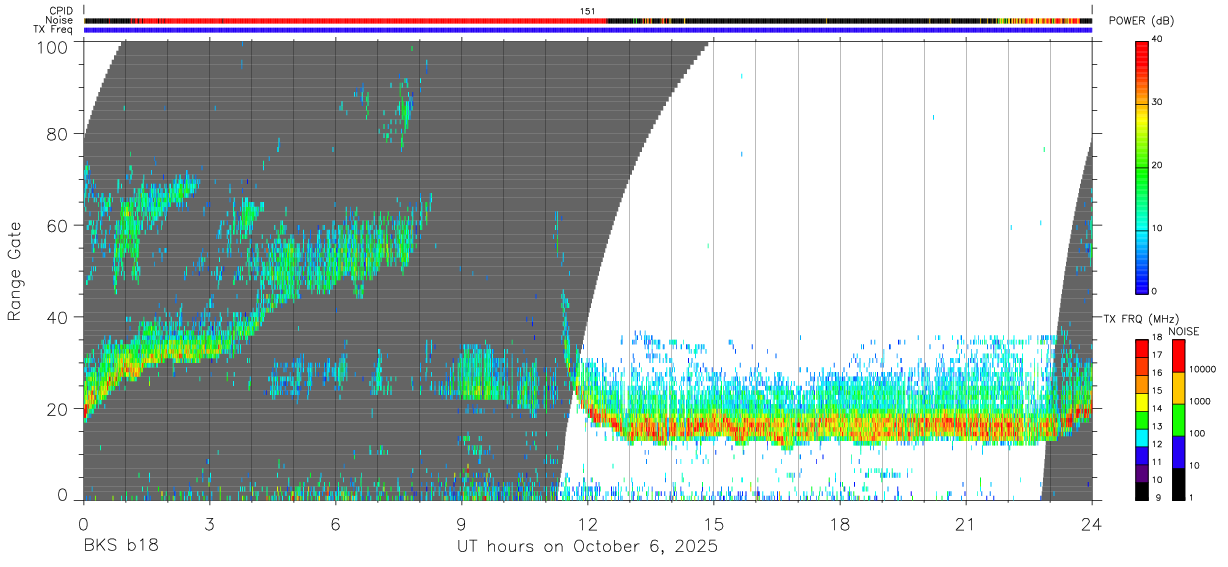Click the x-axis tick label 21
The height and width of the screenshot is (567, 1228).
coord(966,524)
